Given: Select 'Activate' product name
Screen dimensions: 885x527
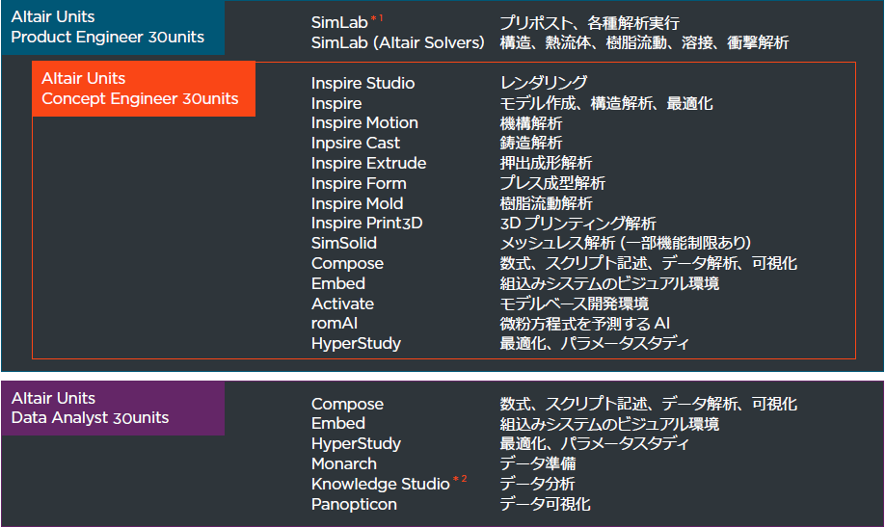Looking at the screenshot, I should pos(343,304).
